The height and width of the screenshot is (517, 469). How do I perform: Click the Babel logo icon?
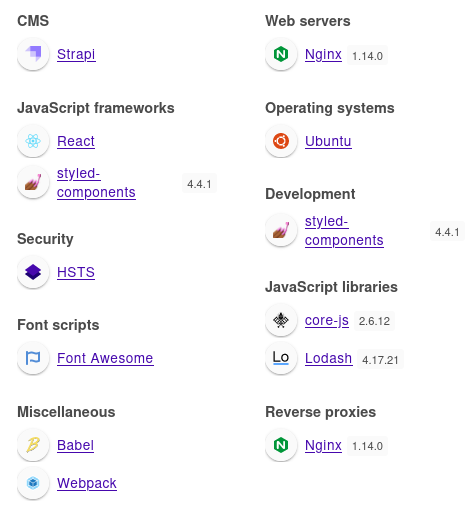33,445
